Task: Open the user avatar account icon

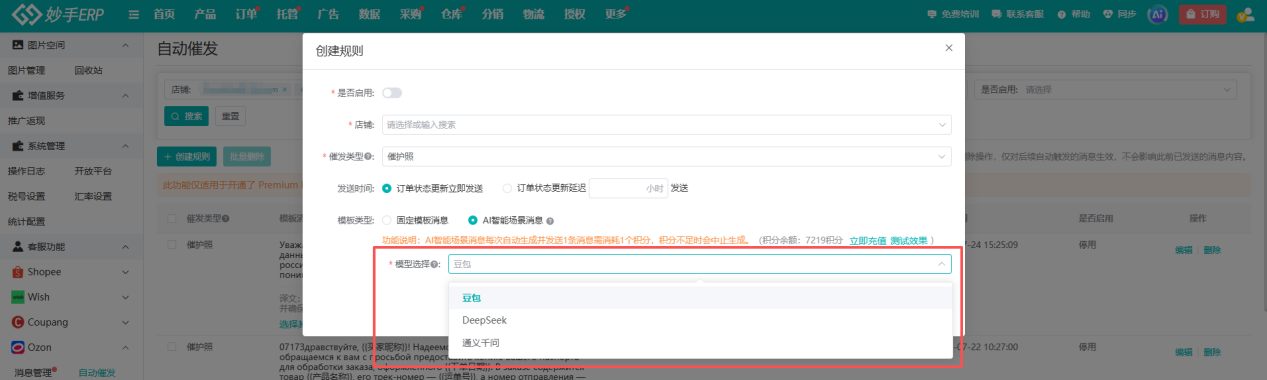Action: click(1246, 15)
